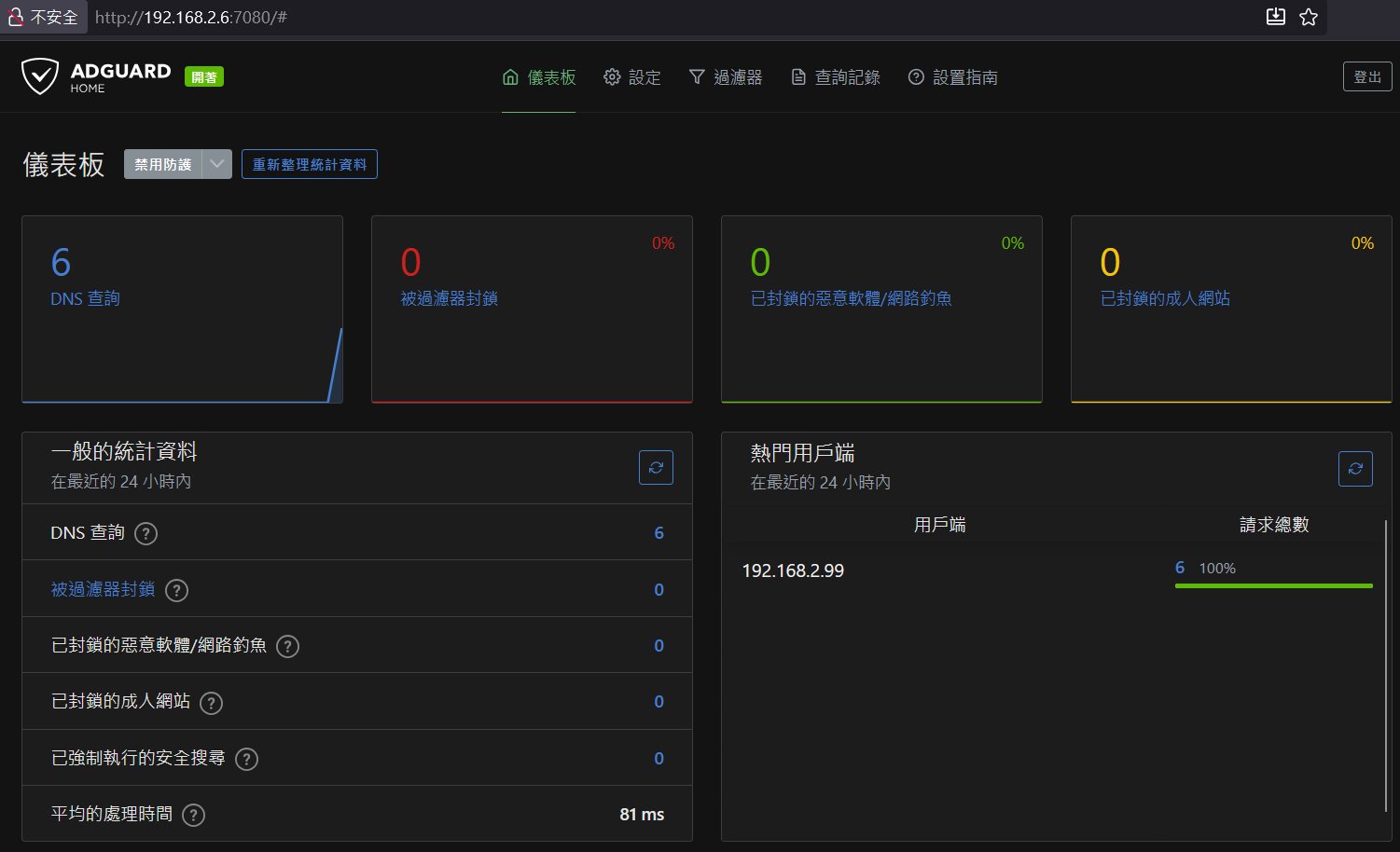The height and width of the screenshot is (852, 1400).
Task: Click help icon beside 已封鎖的惡意軟體/網路釣魚
Action: [288, 646]
